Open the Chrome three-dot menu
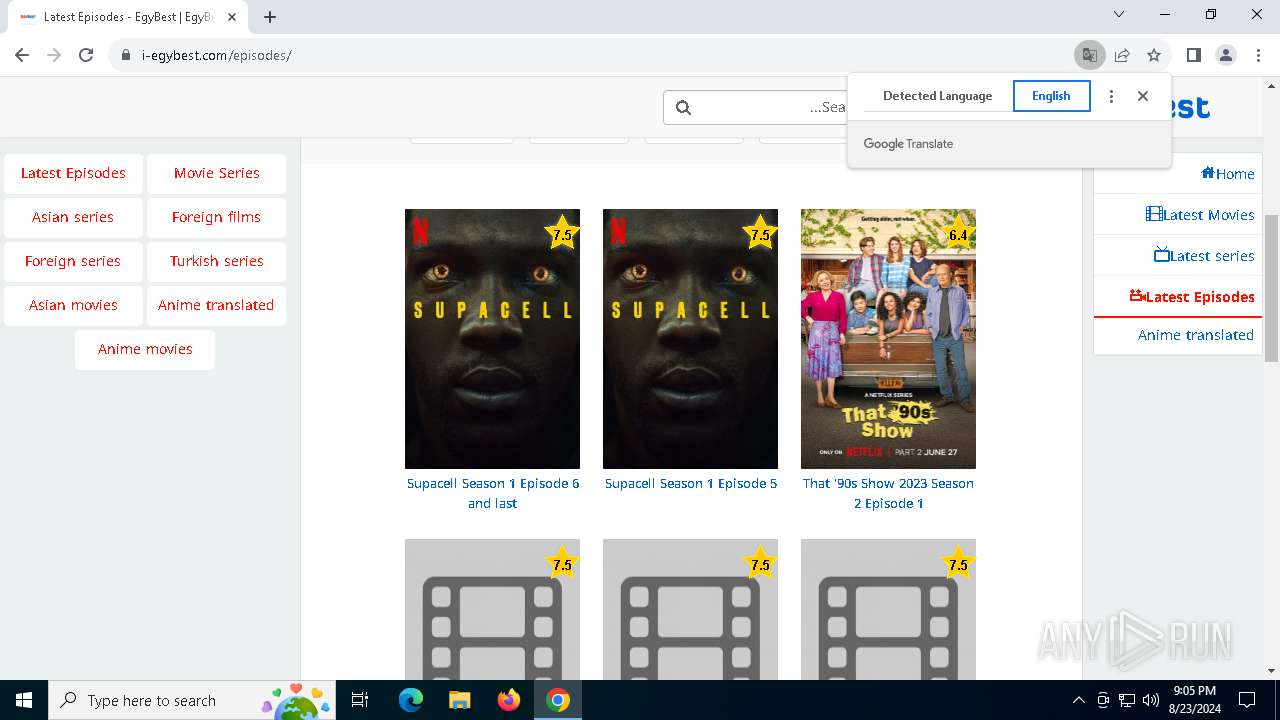Viewport: 1280px width, 720px height. pos(1257,55)
